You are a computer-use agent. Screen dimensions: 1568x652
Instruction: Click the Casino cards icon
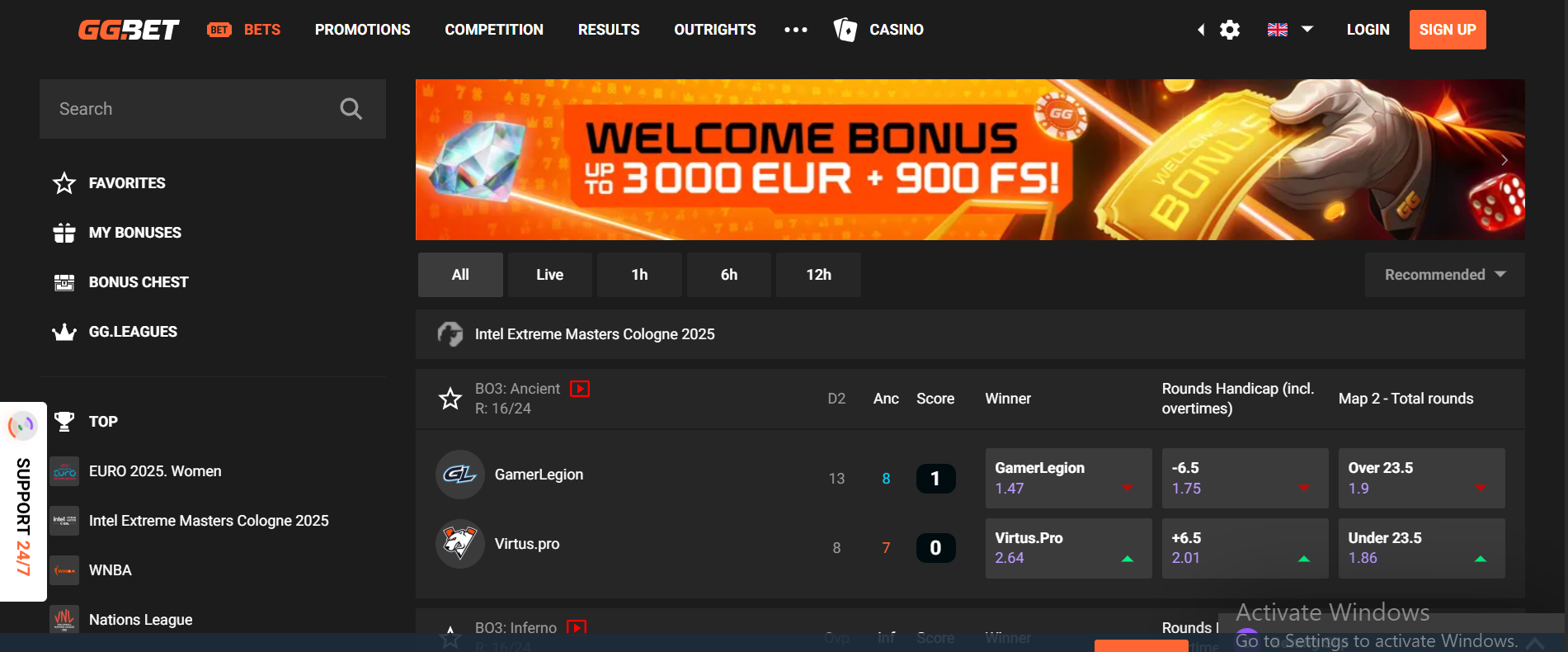pos(845,30)
